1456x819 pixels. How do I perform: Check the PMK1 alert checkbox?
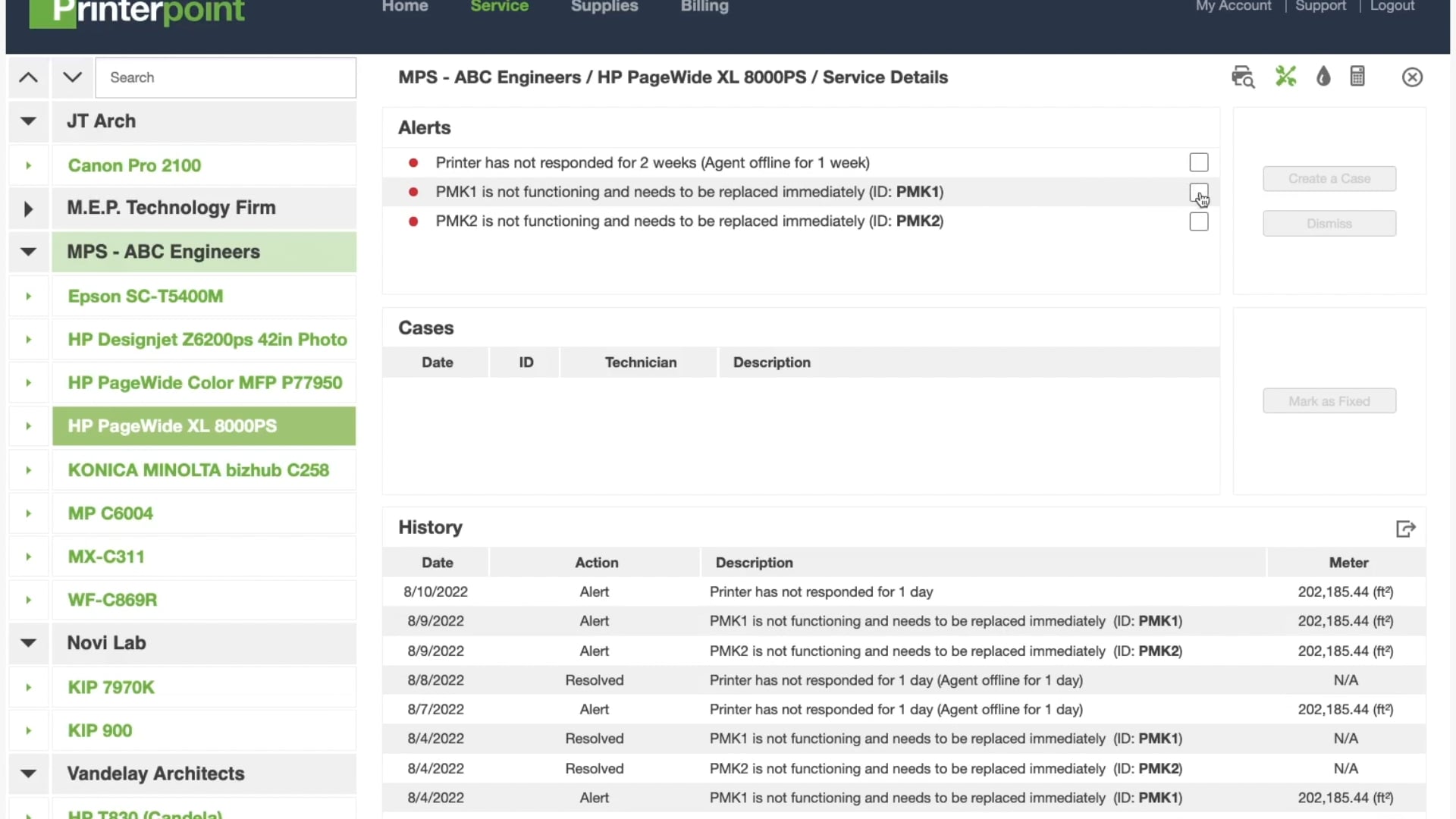coord(1198,192)
